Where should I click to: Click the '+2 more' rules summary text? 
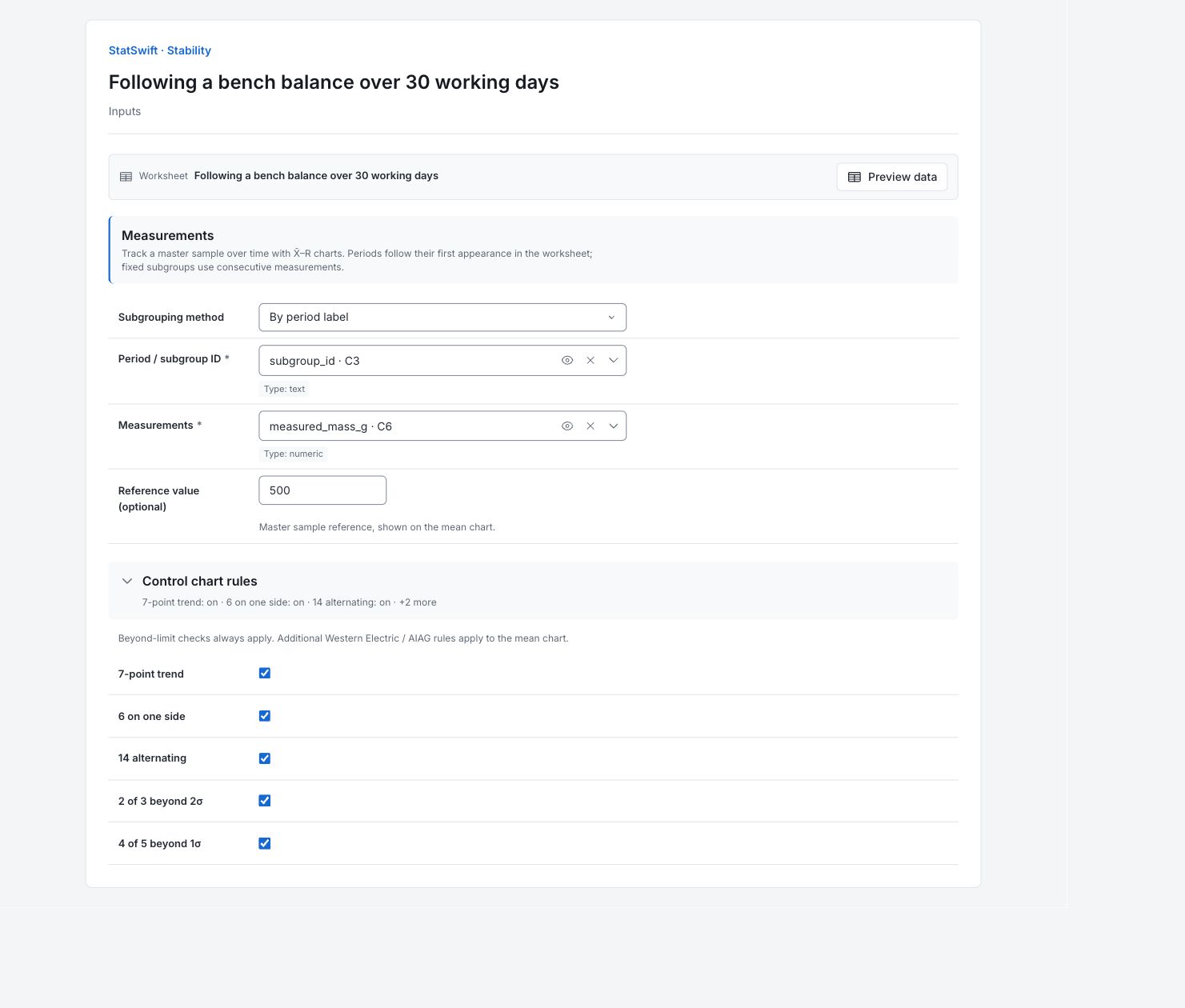pos(418,602)
